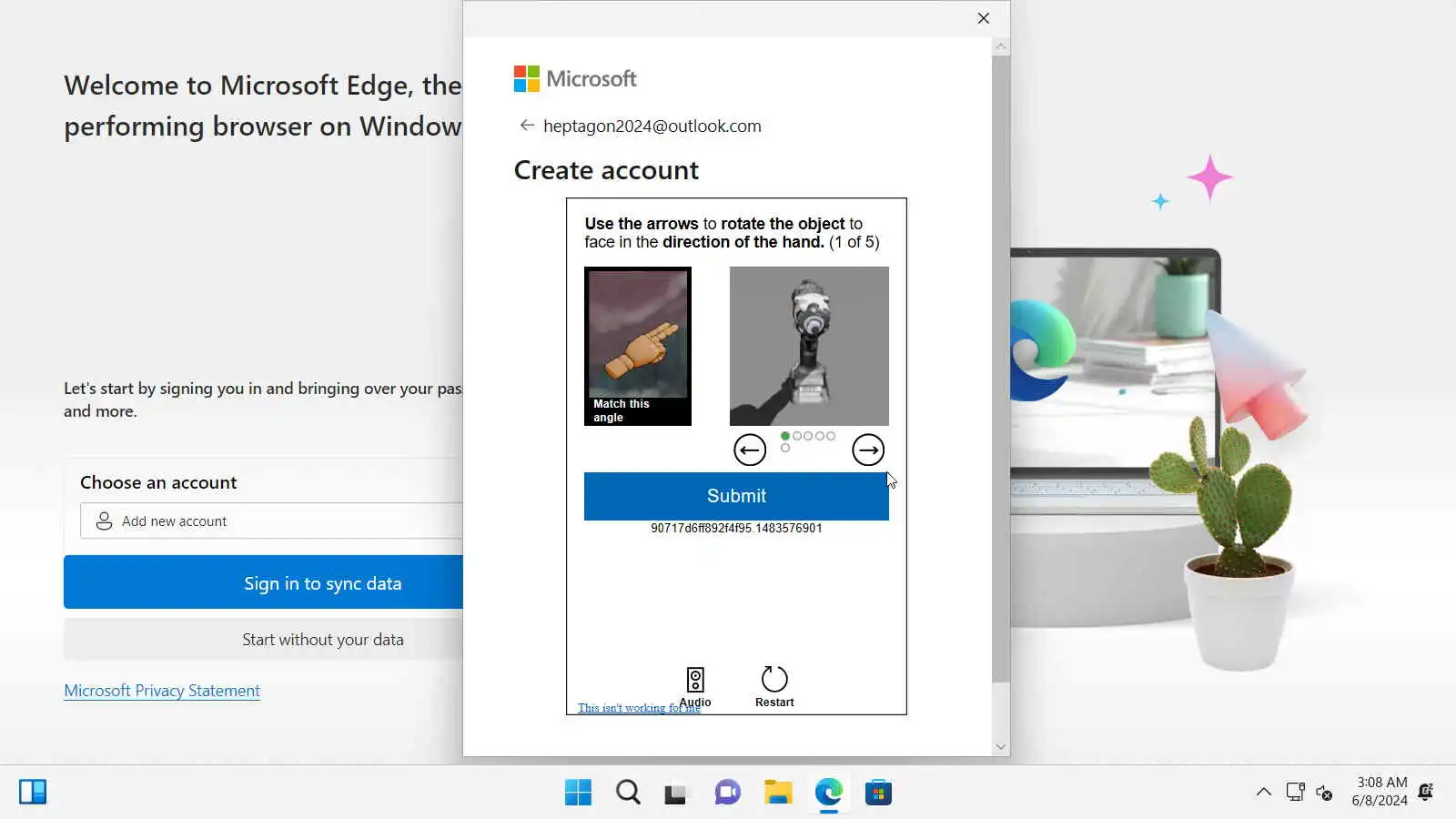
Task: Click the 'Match this angle' hand image
Action: coord(638,346)
